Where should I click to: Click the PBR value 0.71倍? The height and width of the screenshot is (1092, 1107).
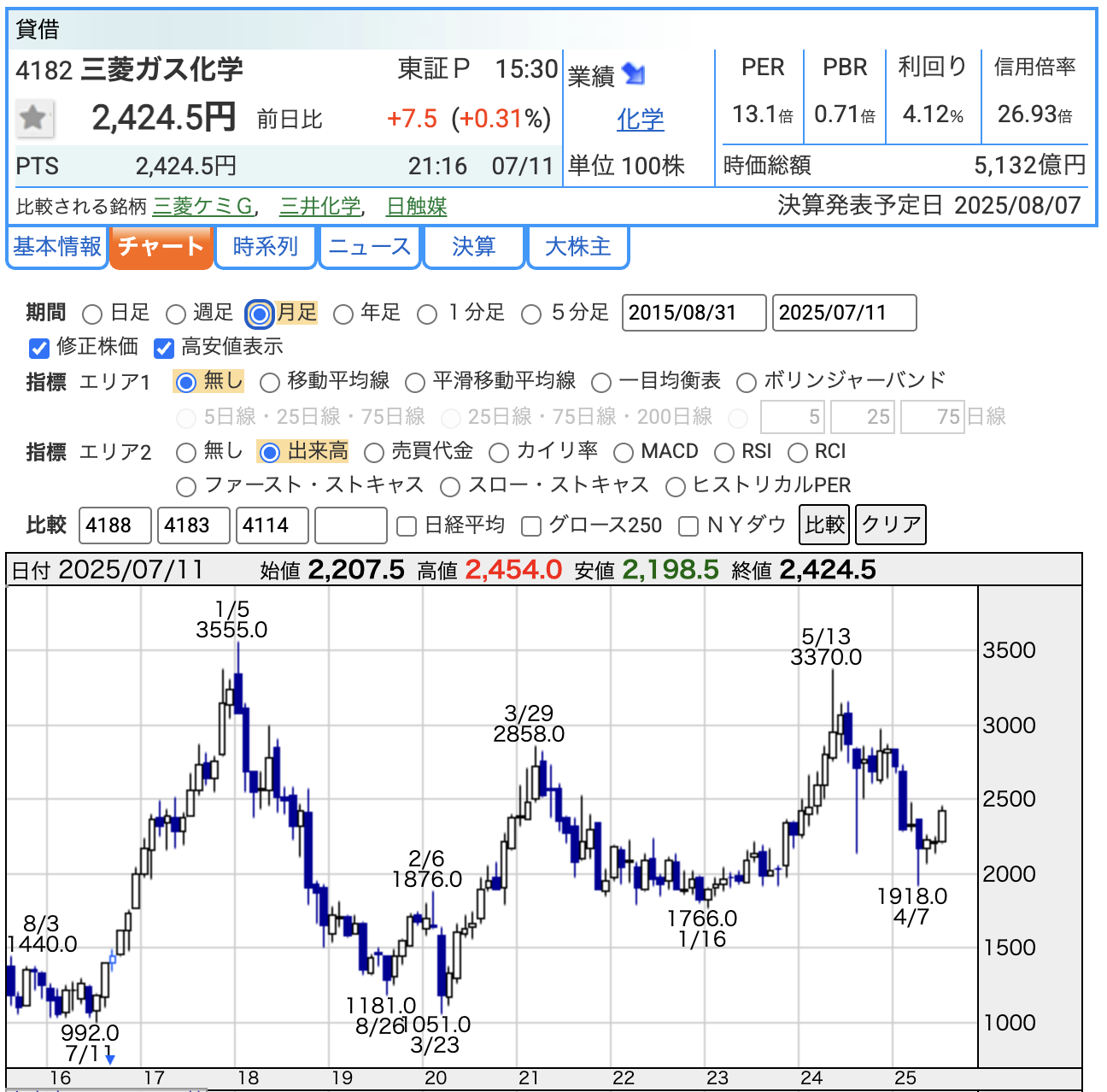click(845, 114)
